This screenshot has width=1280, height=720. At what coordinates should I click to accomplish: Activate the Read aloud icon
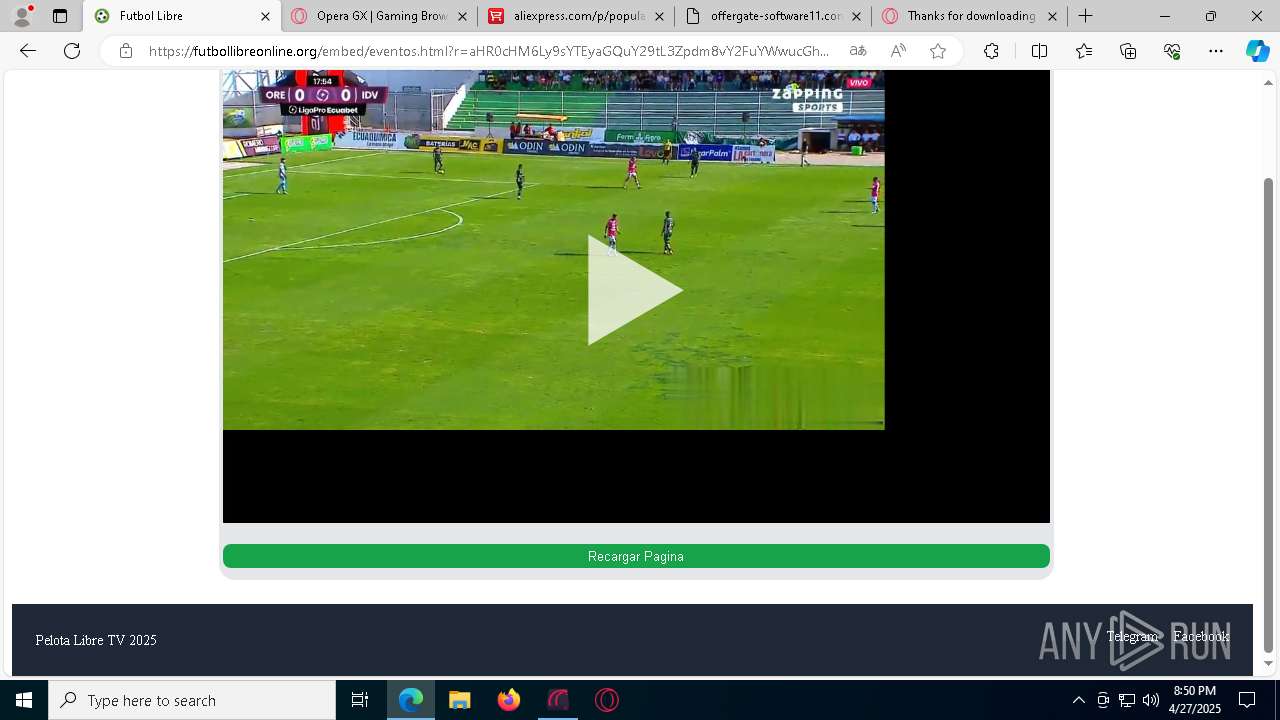pos(898,51)
